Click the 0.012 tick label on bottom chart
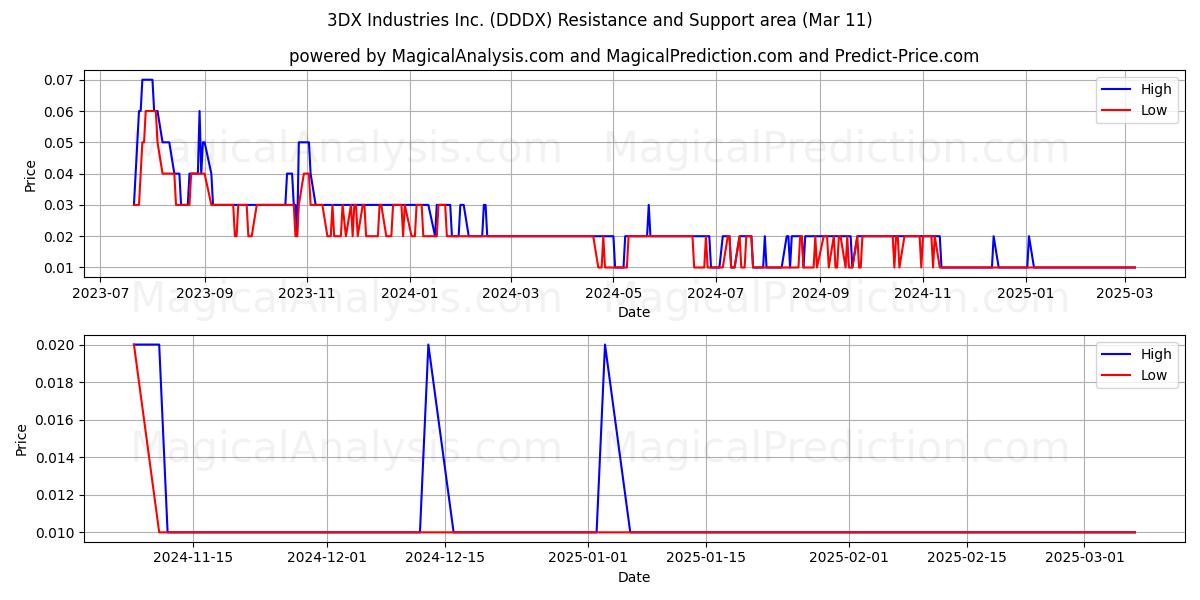1200x600 pixels. (57, 495)
